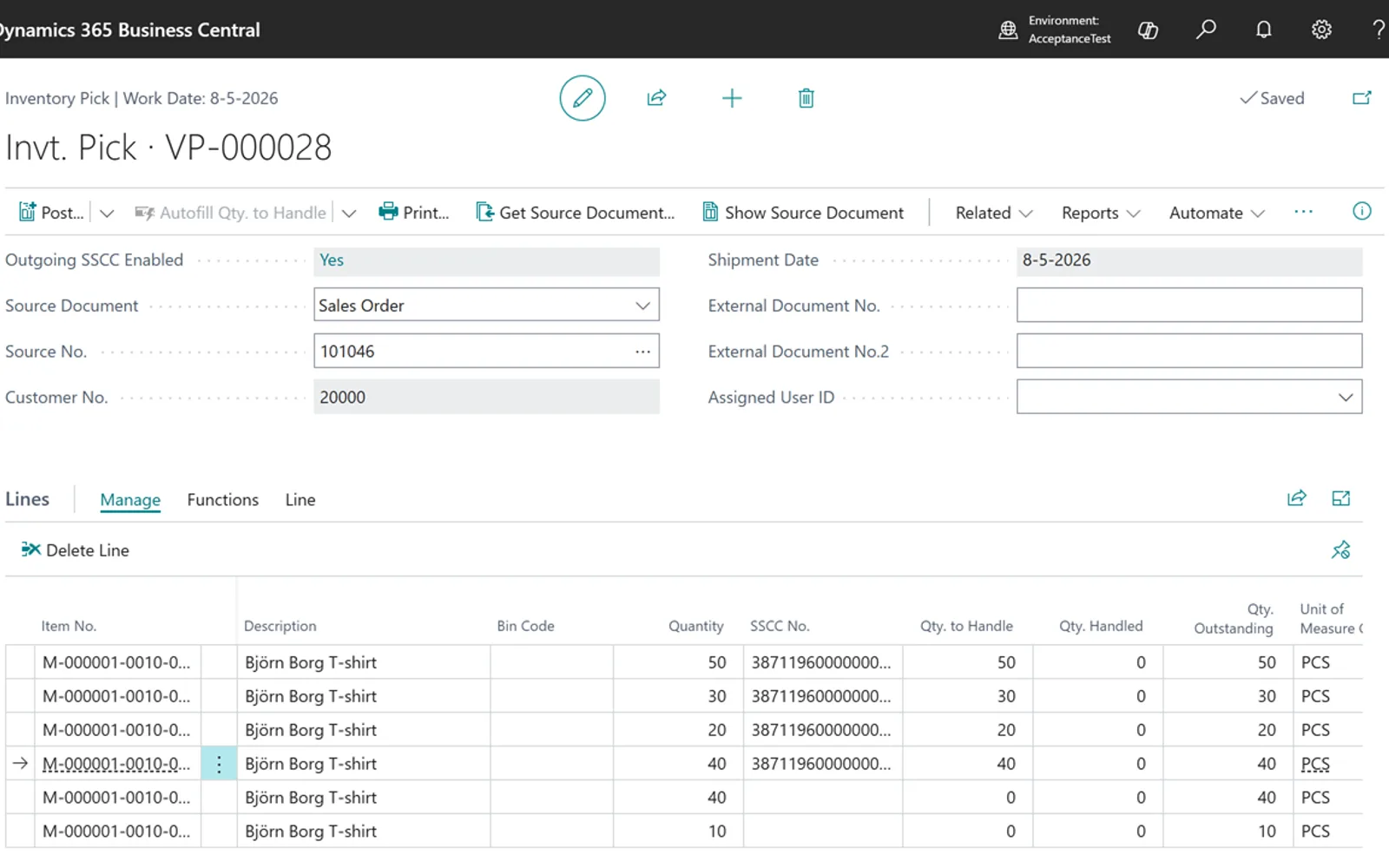This screenshot has width=1389, height=868.
Task: Click Delete Line
Action: (x=76, y=550)
